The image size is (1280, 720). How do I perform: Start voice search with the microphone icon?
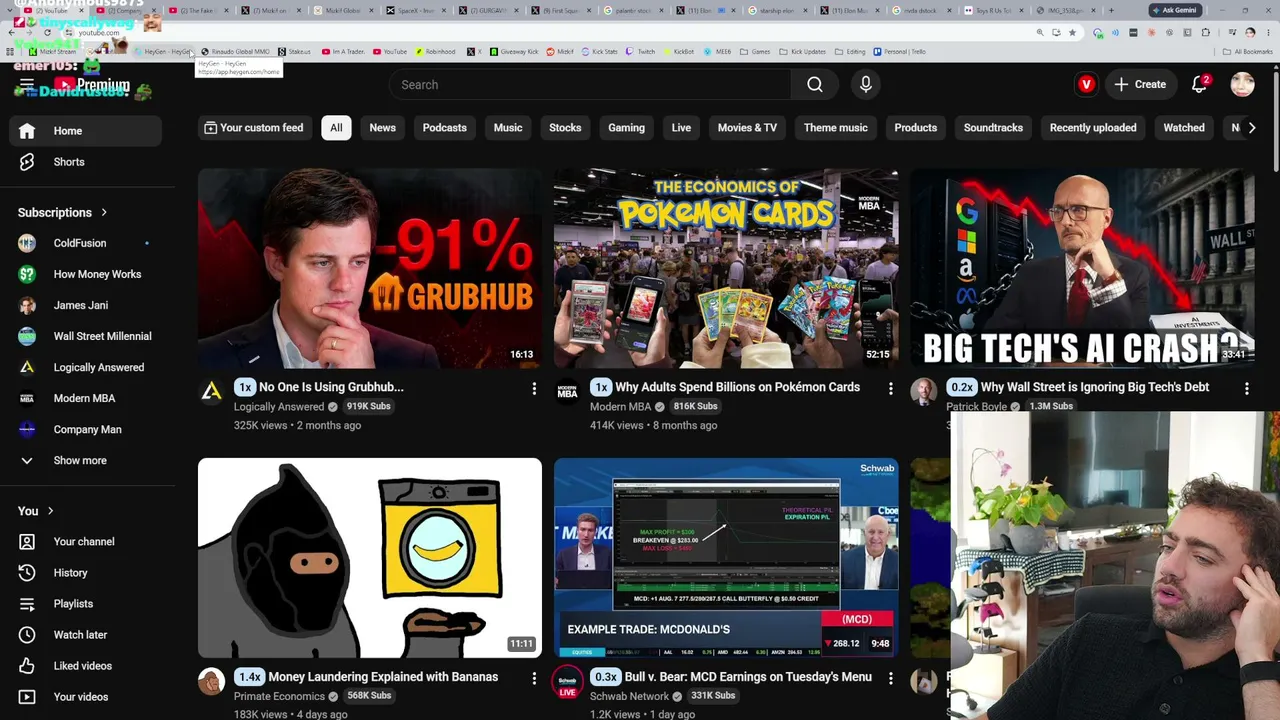pos(866,85)
